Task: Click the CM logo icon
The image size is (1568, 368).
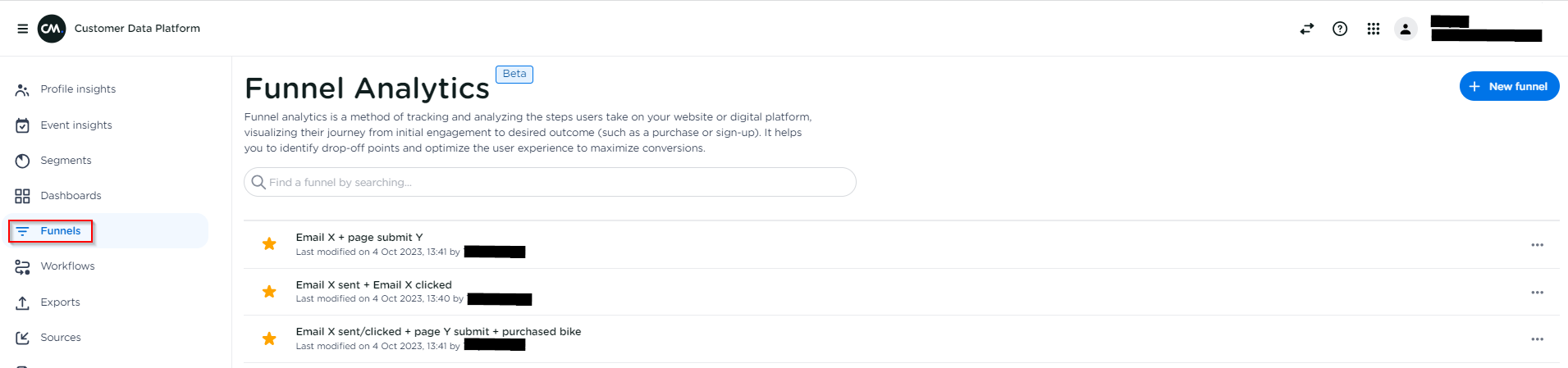Action: click(52, 29)
